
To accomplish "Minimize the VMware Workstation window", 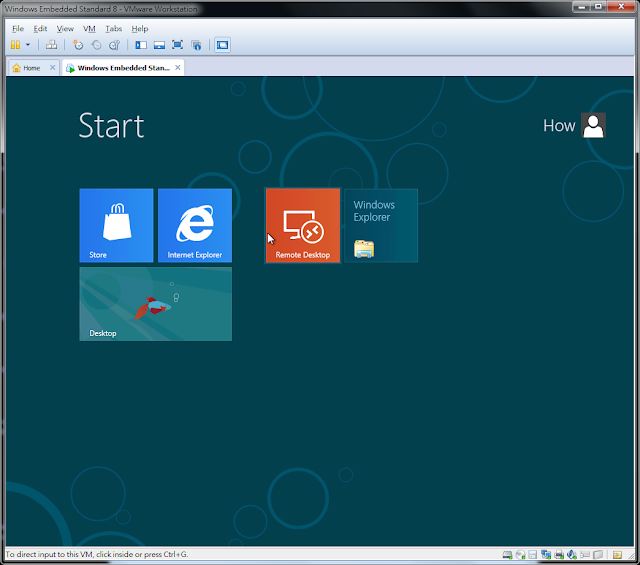I will [x=582, y=7].
